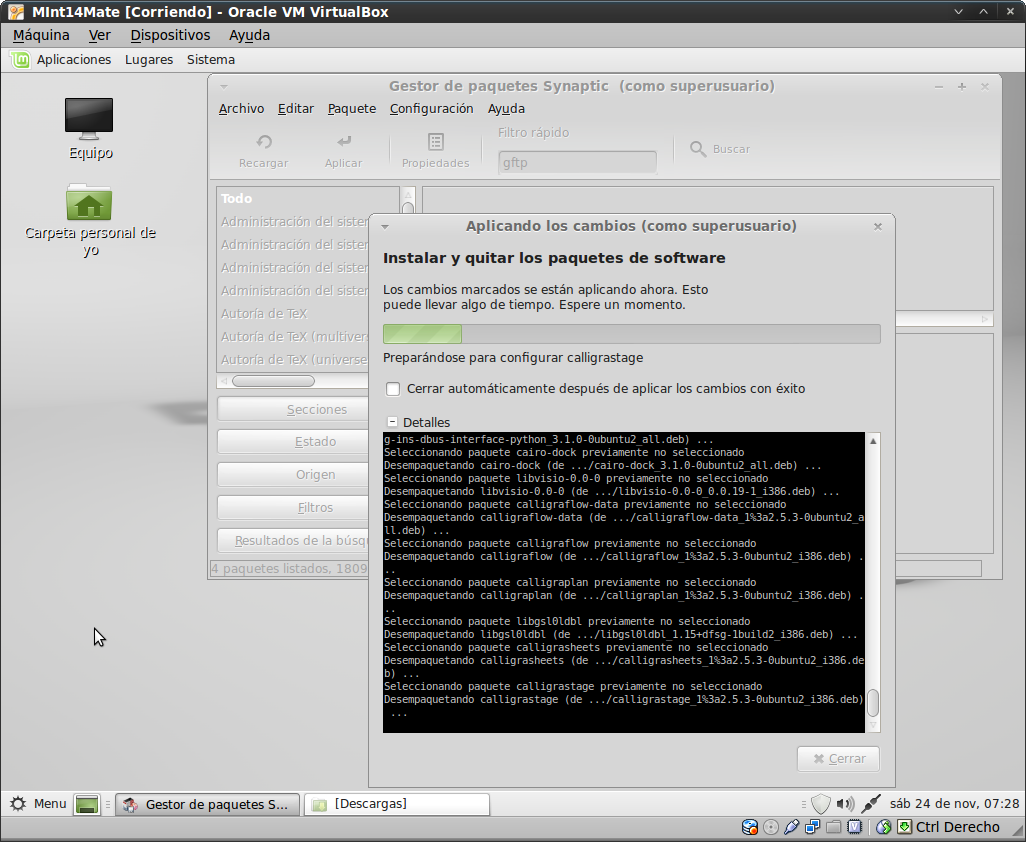This screenshot has height=842, width=1026.
Task: Enable Cerrar automáticamente después de aplicar checkbox
Action: pyautogui.click(x=394, y=389)
